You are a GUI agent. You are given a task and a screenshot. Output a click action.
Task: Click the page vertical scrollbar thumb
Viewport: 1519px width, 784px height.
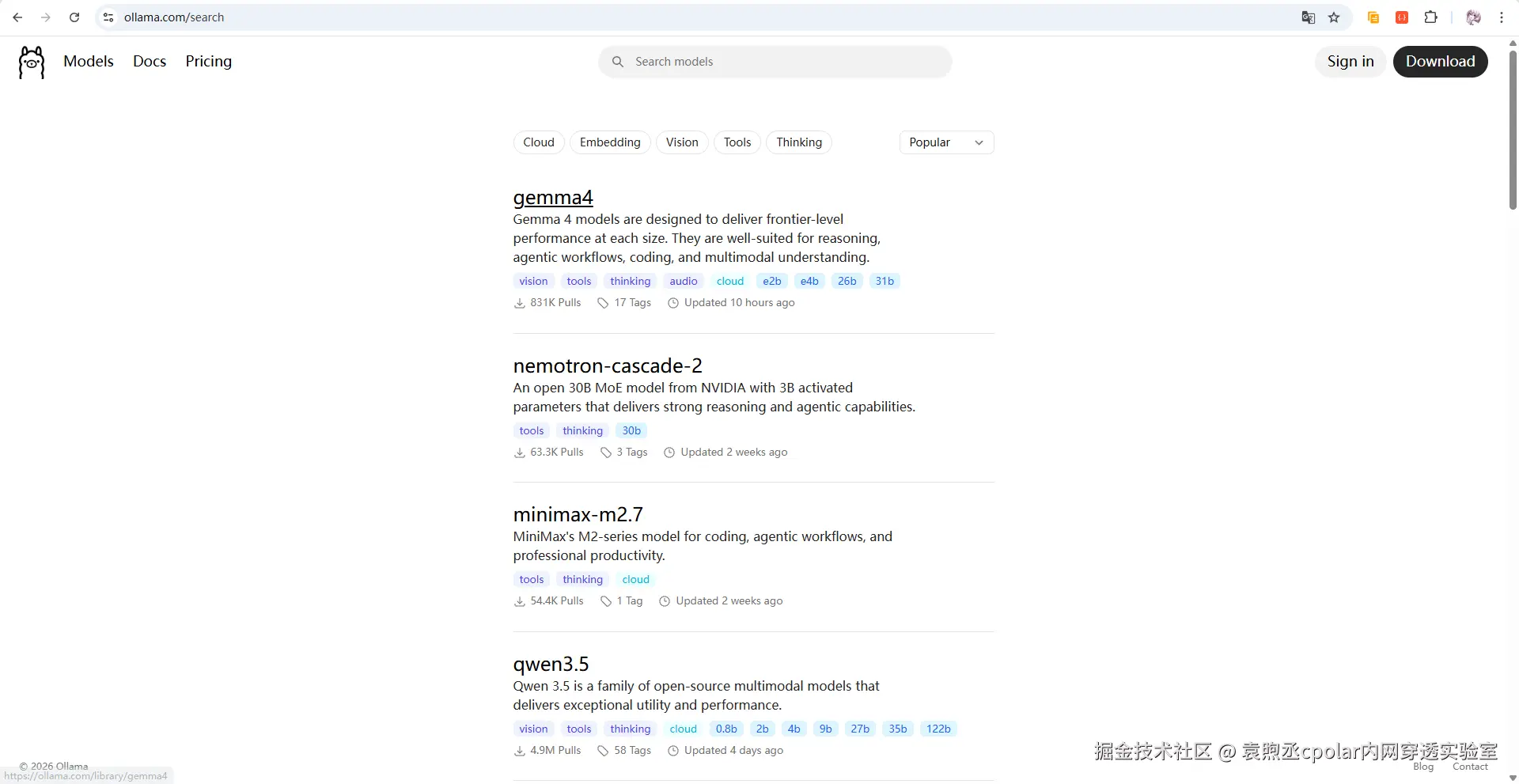1513,131
